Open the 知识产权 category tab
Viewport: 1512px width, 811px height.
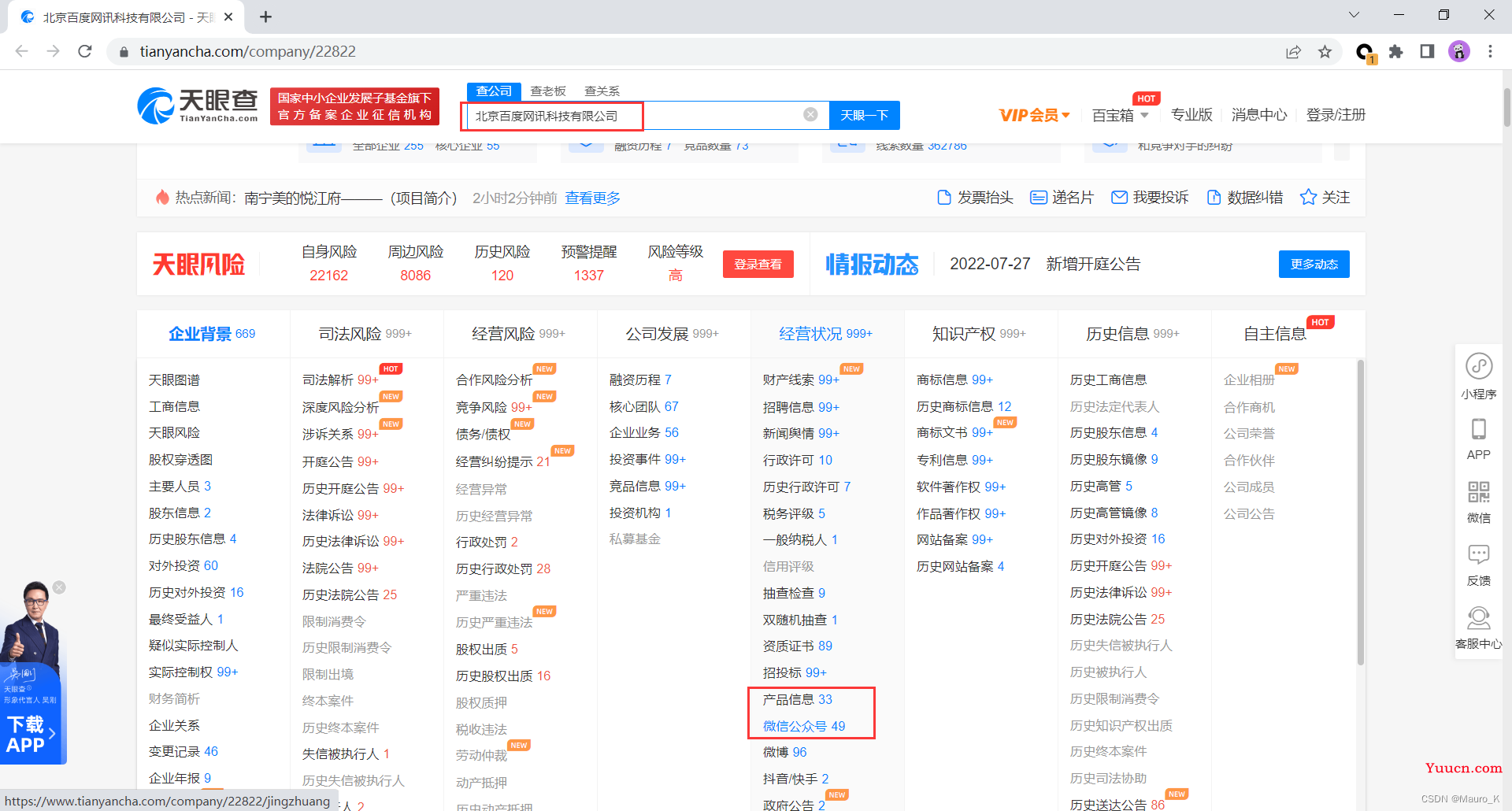(979, 334)
